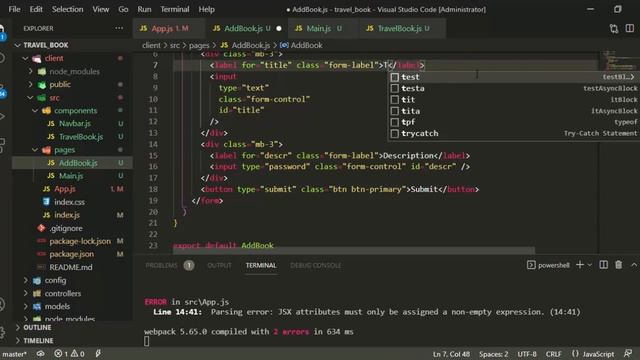Open package.json file
640x360 pixels.
click(x=71, y=254)
